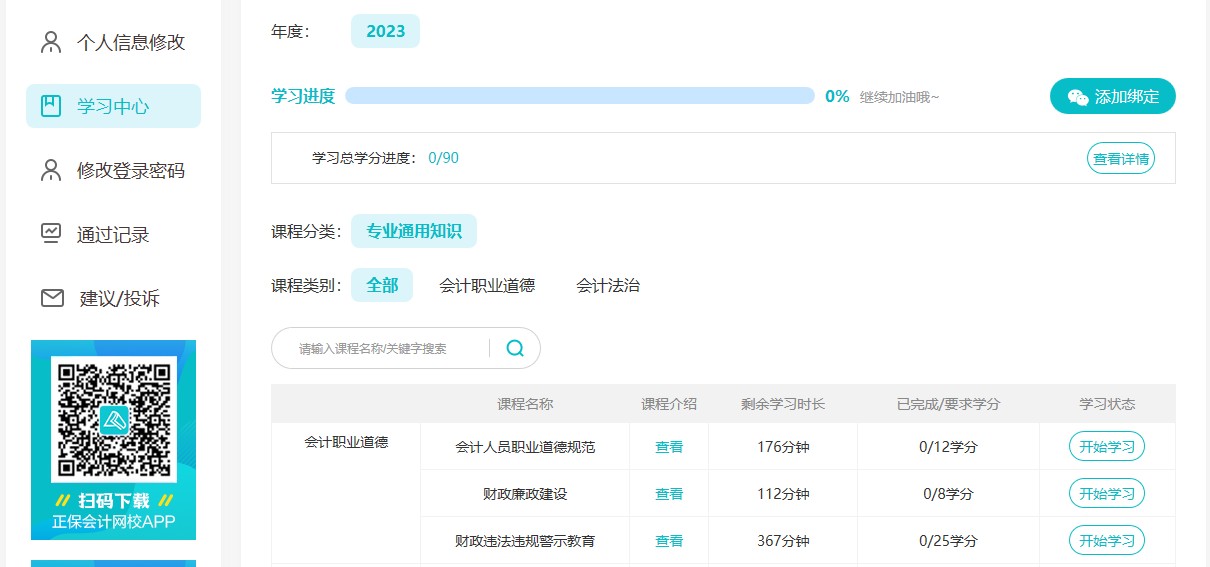Image resolution: width=1210 pixels, height=567 pixels.
Task: Click the magnifier search icon
Action: pyautogui.click(x=515, y=348)
